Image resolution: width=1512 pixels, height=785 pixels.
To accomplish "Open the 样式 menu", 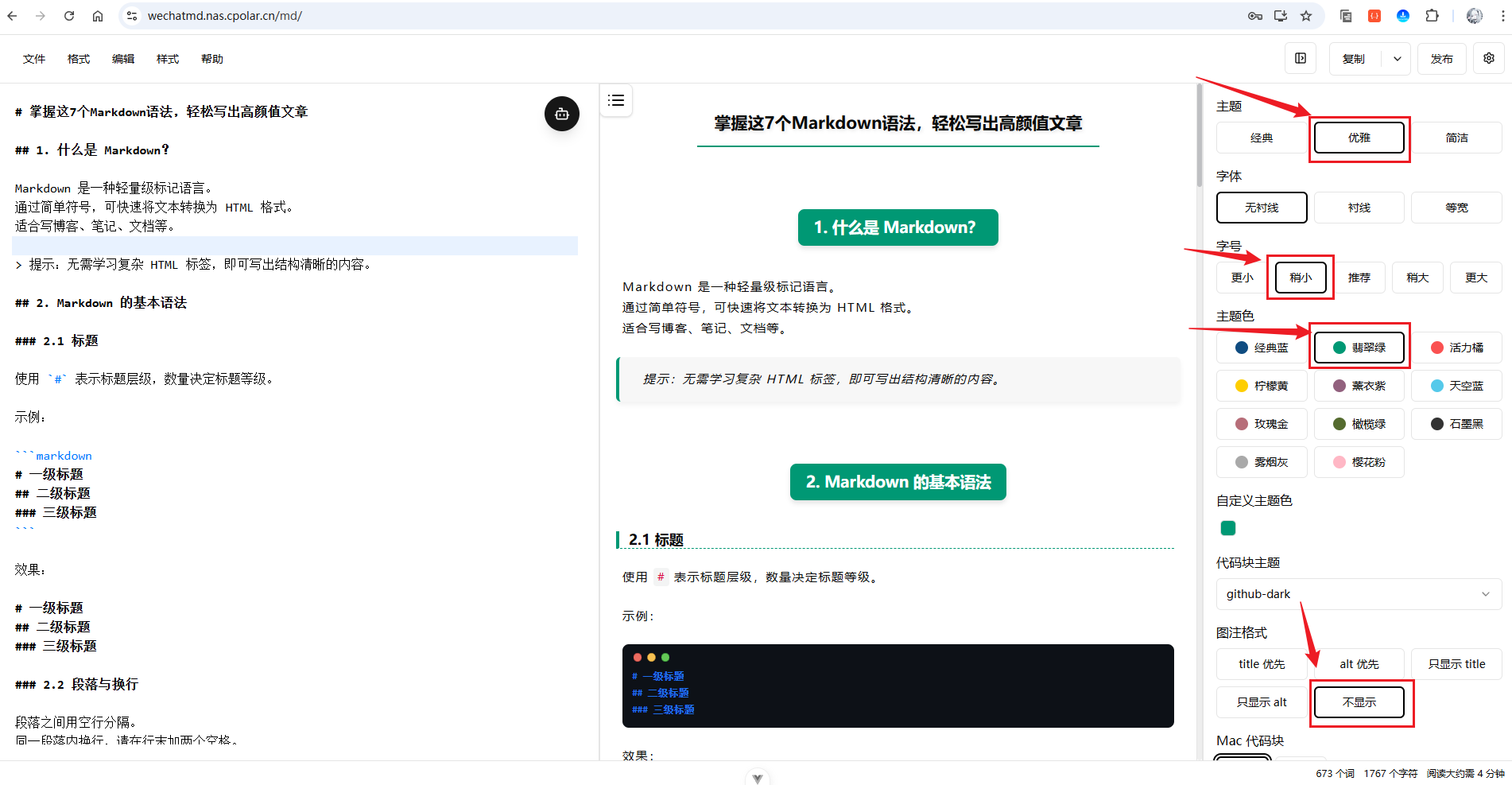I will pyautogui.click(x=168, y=59).
